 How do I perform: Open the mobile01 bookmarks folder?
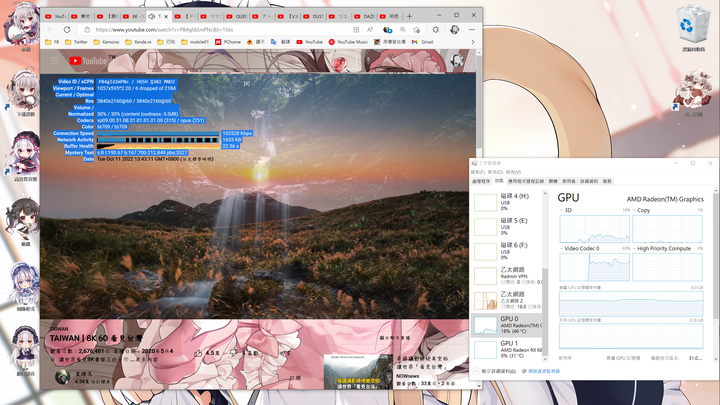(195, 42)
